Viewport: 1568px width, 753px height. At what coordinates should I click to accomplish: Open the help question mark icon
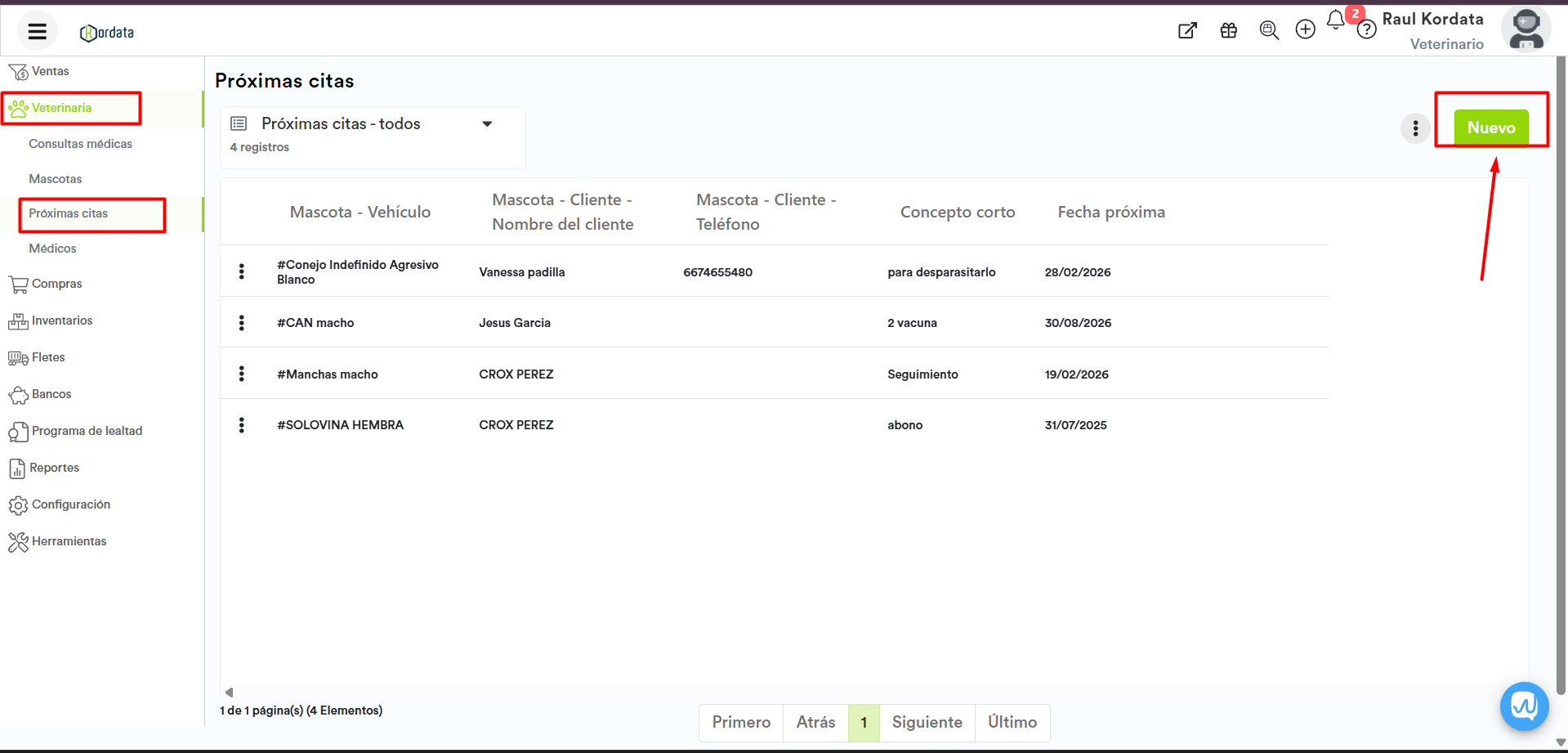coord(1366,31)
